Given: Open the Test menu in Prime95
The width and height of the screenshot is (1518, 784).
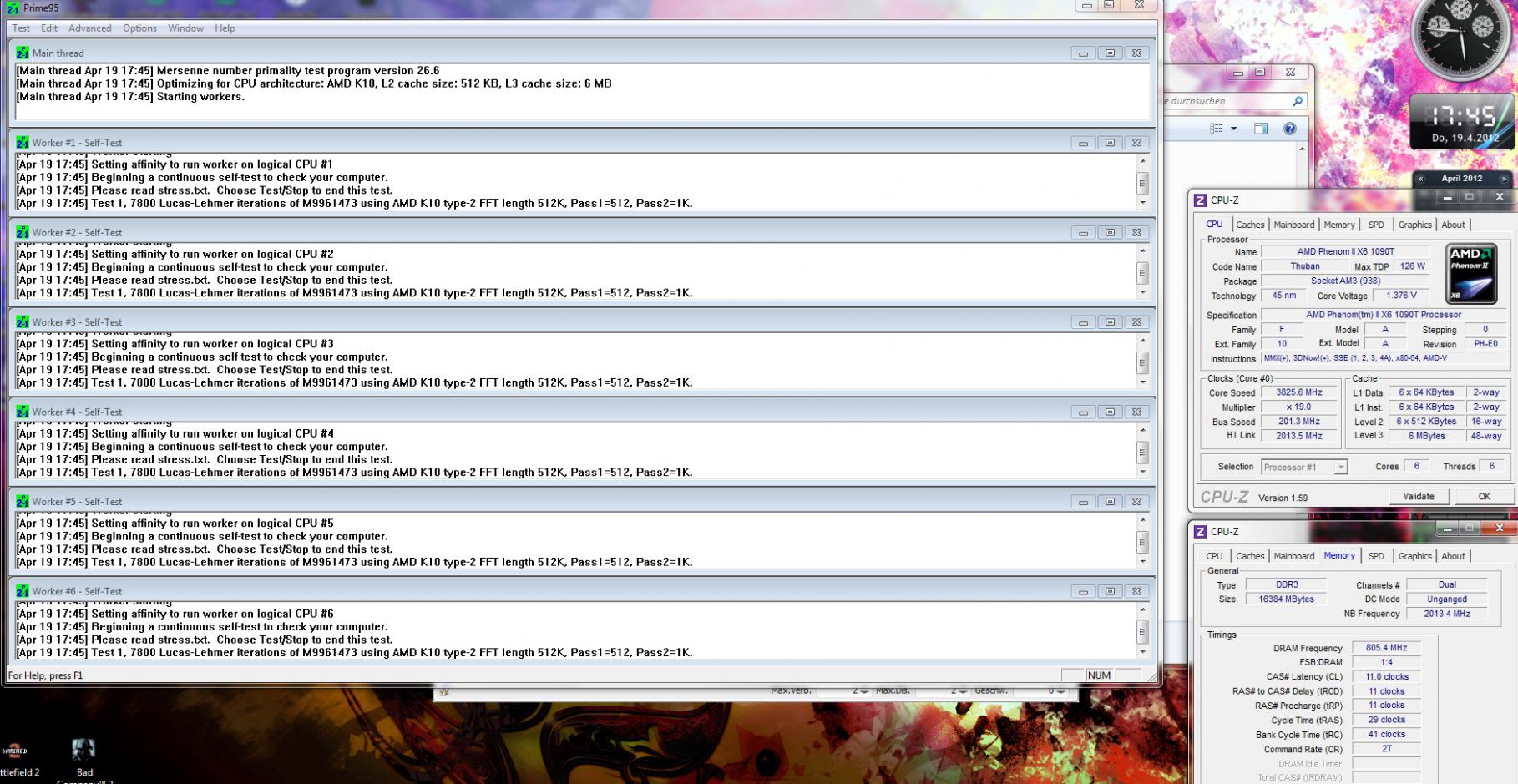Looking at the screenshot, I should (x=21, y=28).
